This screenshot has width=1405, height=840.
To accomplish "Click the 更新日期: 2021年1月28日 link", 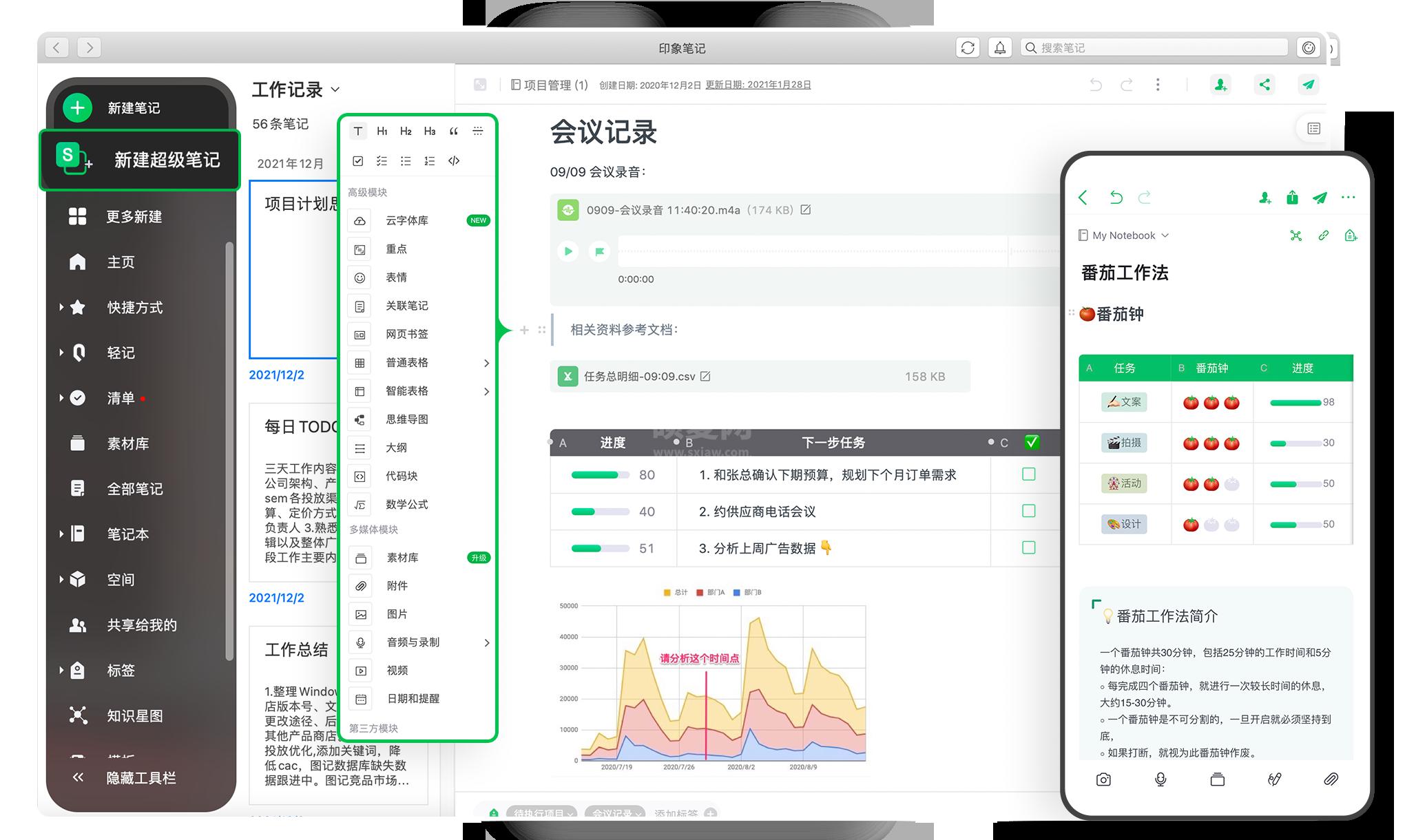I will [758, 85].
